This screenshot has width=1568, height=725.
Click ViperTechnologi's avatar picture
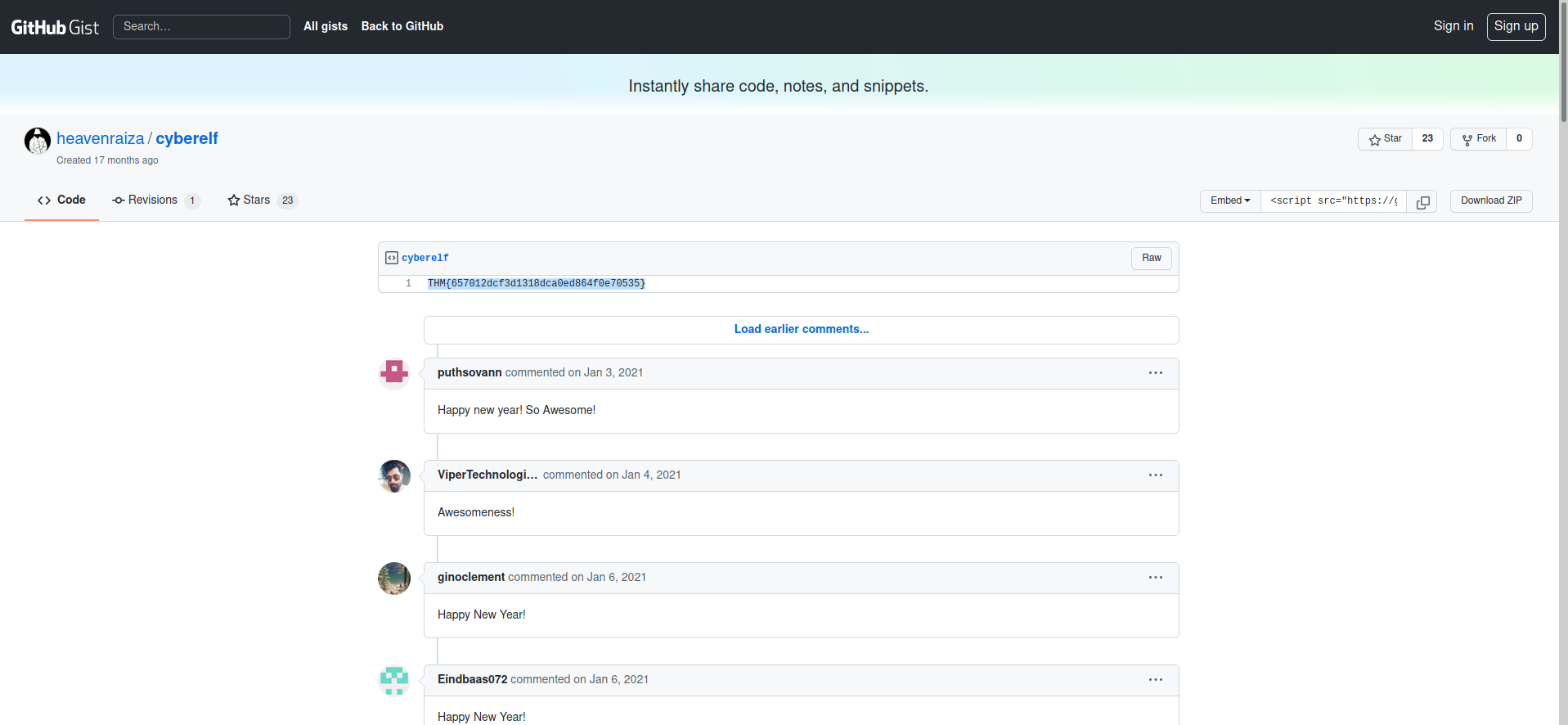[394, 476]
